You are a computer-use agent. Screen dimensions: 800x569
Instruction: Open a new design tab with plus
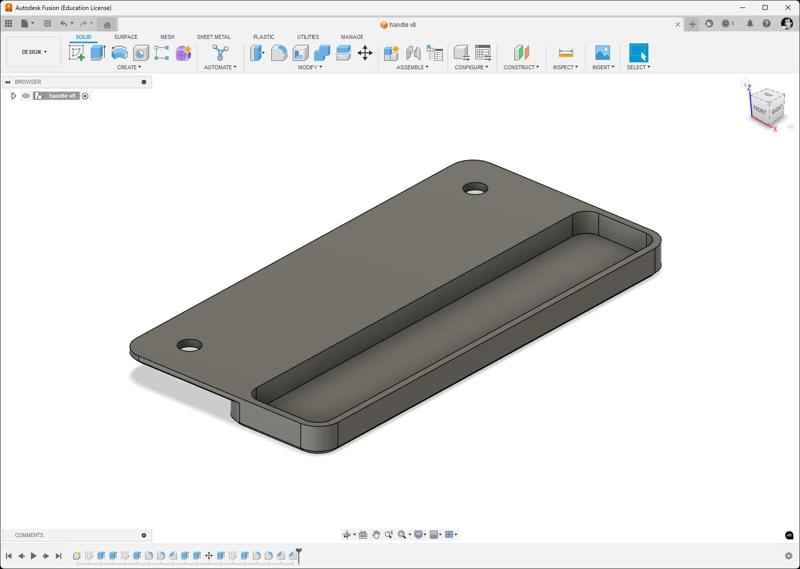click(x=692, y=24)
